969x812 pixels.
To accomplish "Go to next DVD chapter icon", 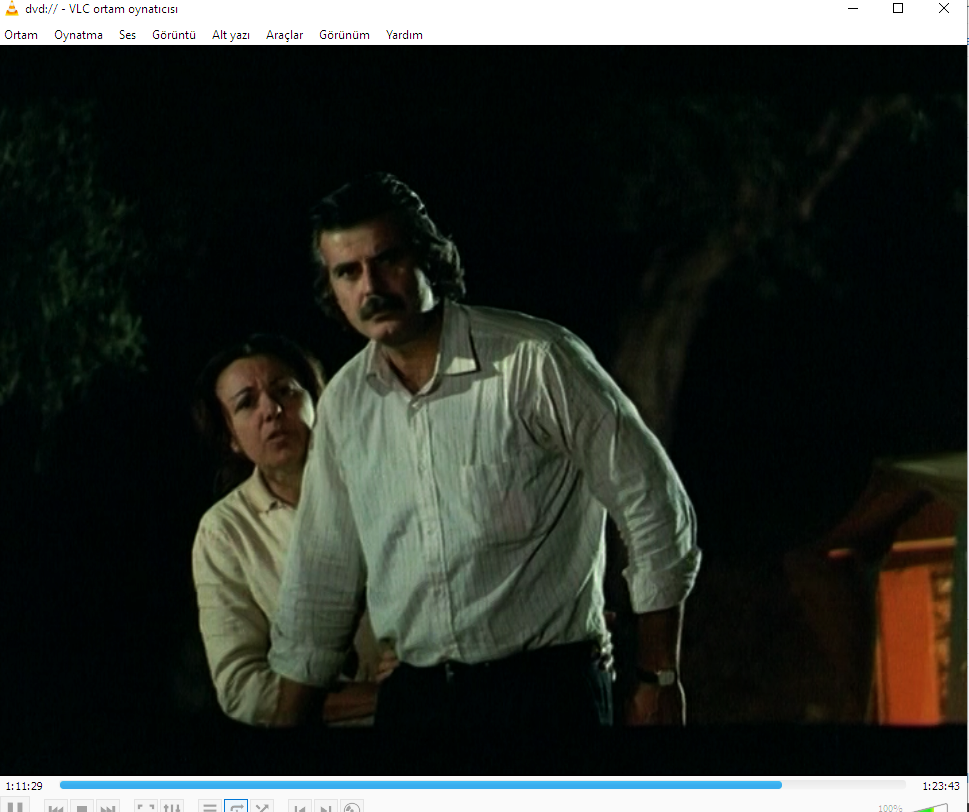I will (x=326, y=807).
